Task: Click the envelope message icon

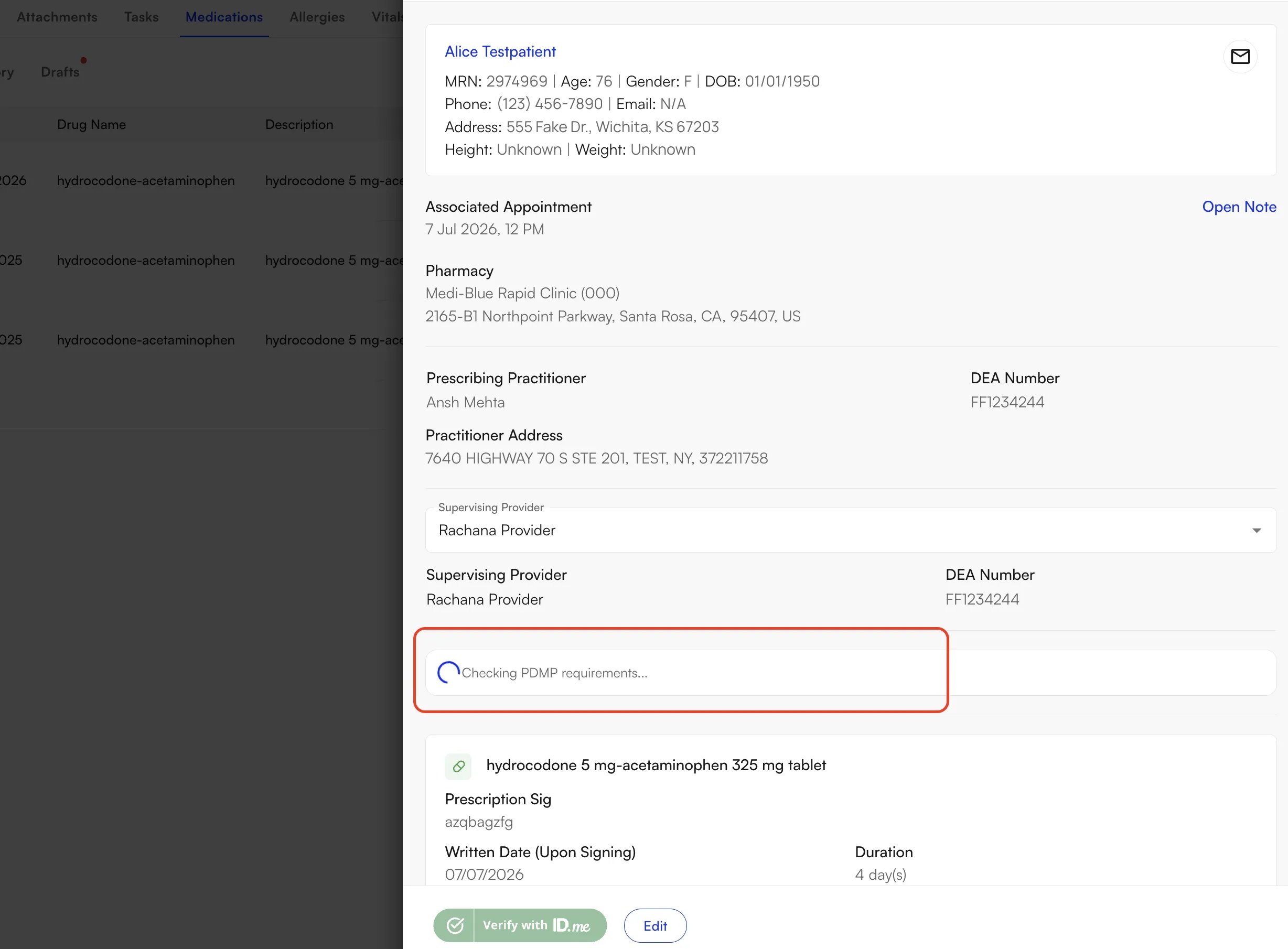Action: (x=1240, y=56)
